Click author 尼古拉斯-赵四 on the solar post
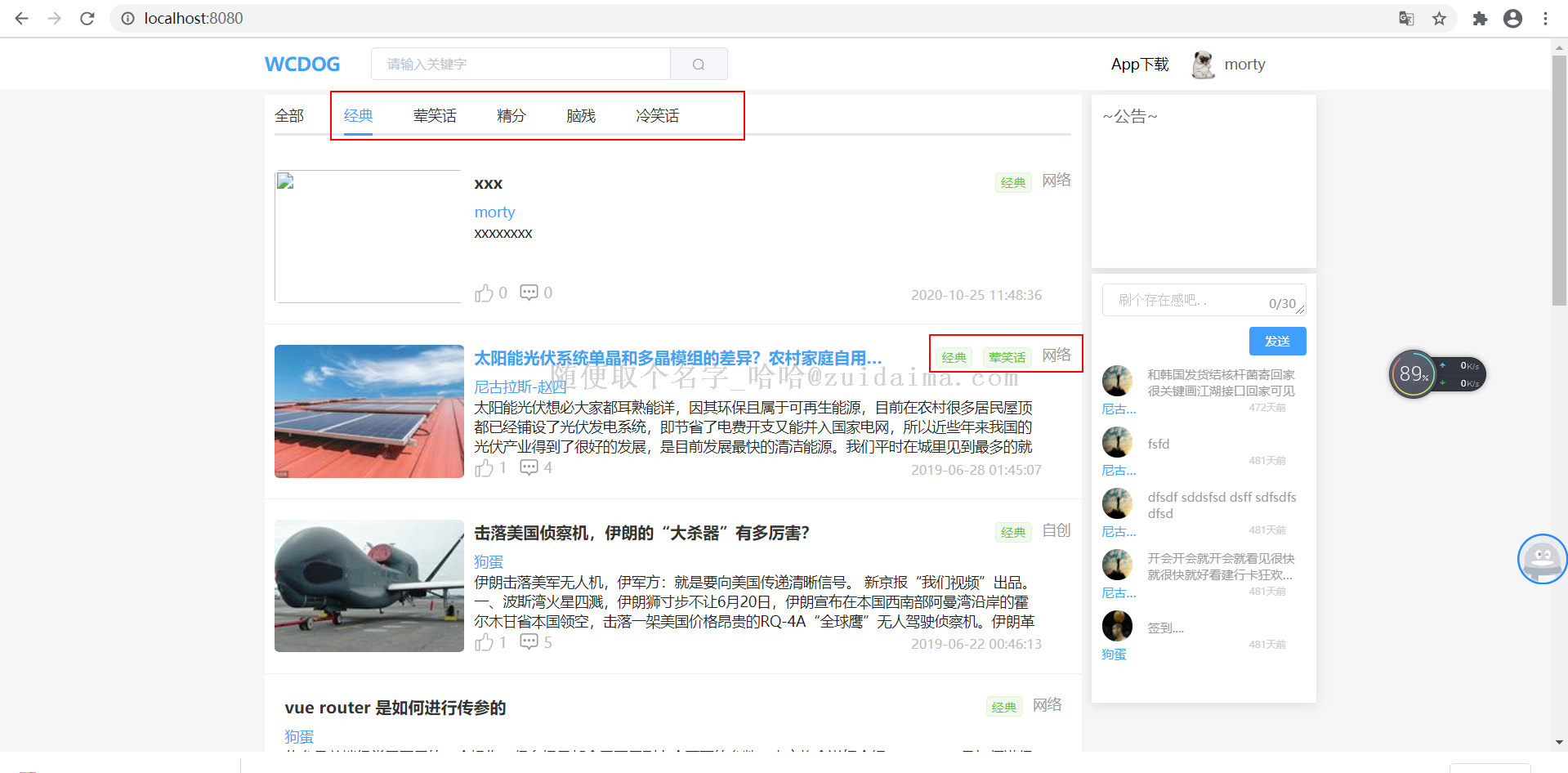1568x773 pixels. point(520,386)
